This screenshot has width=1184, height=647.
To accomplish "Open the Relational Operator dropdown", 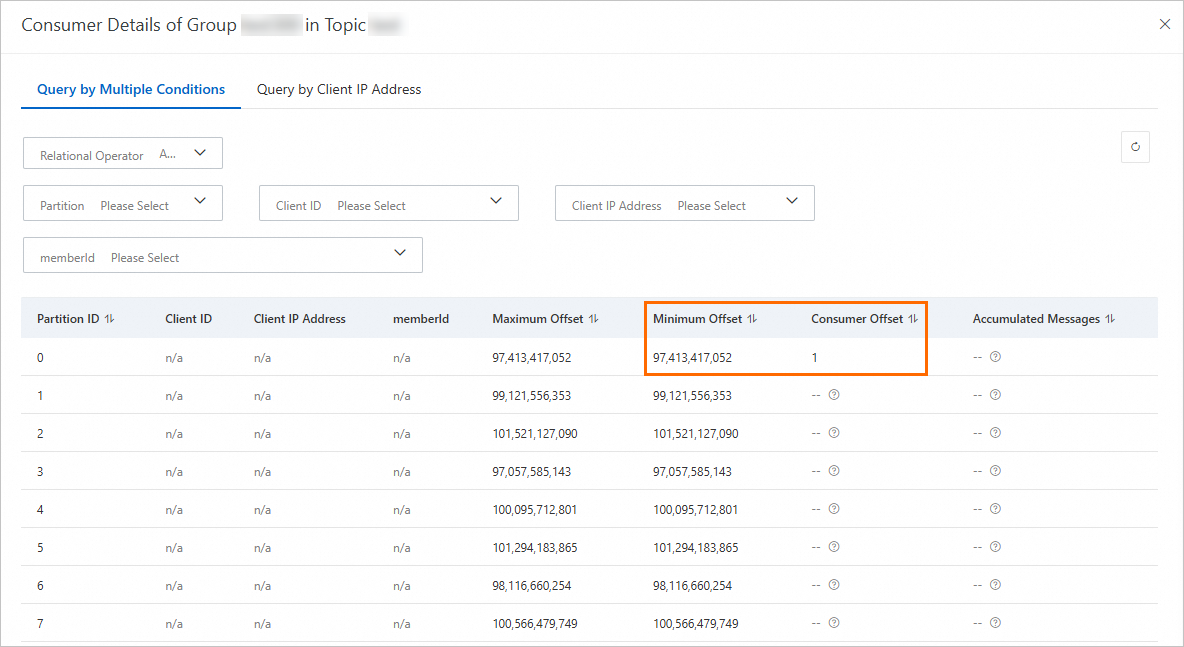I will (123, 153).
